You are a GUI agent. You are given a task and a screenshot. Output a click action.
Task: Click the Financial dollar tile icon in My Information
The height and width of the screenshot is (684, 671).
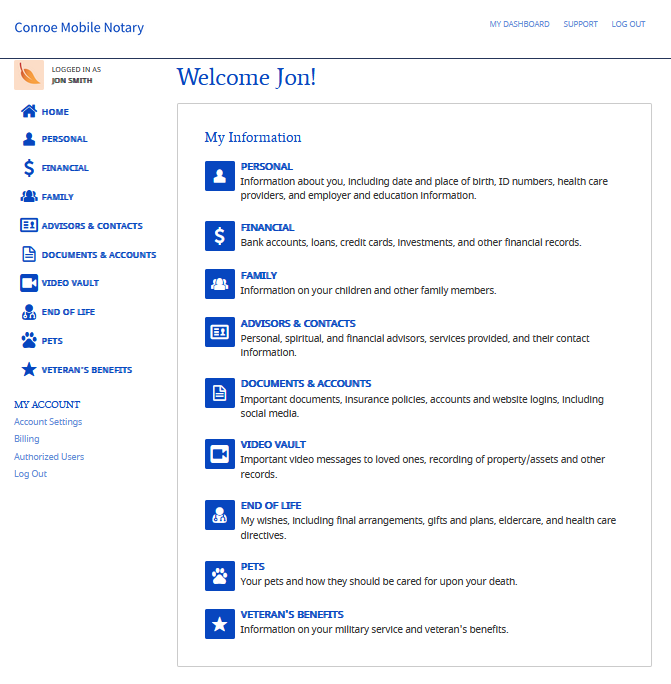pyautogui.click(x=220, y=236)
